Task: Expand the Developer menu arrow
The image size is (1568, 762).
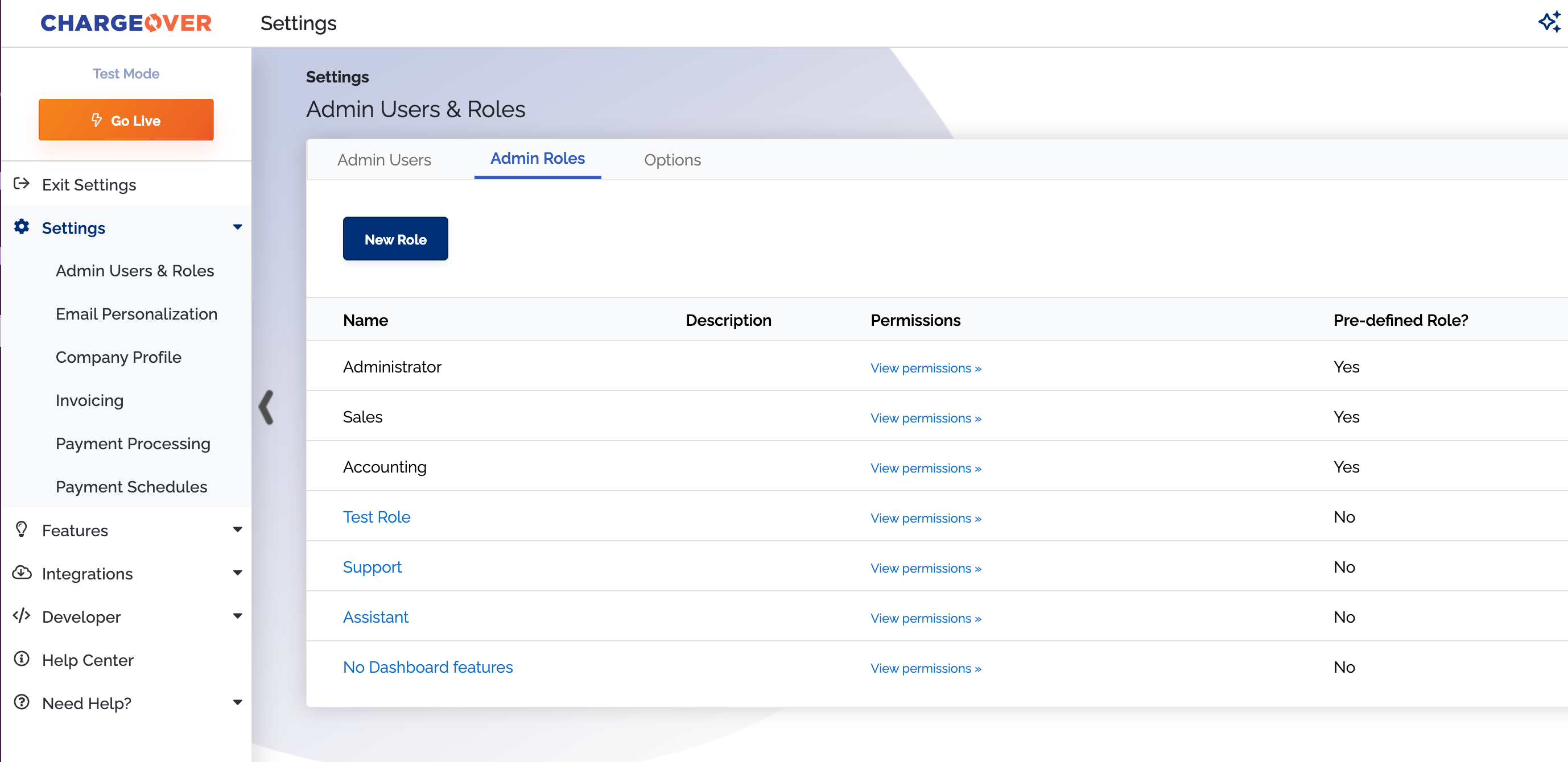Action: coord(237,616)
